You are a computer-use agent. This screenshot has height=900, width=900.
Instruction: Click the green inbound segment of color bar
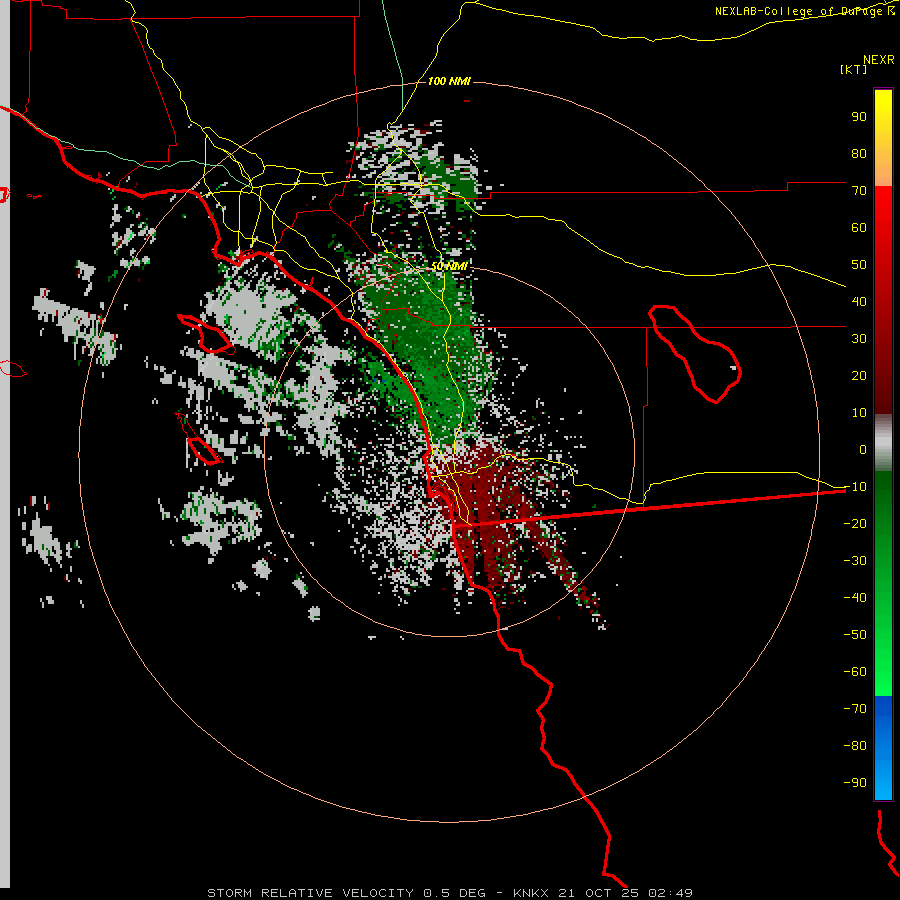[883, 584]
